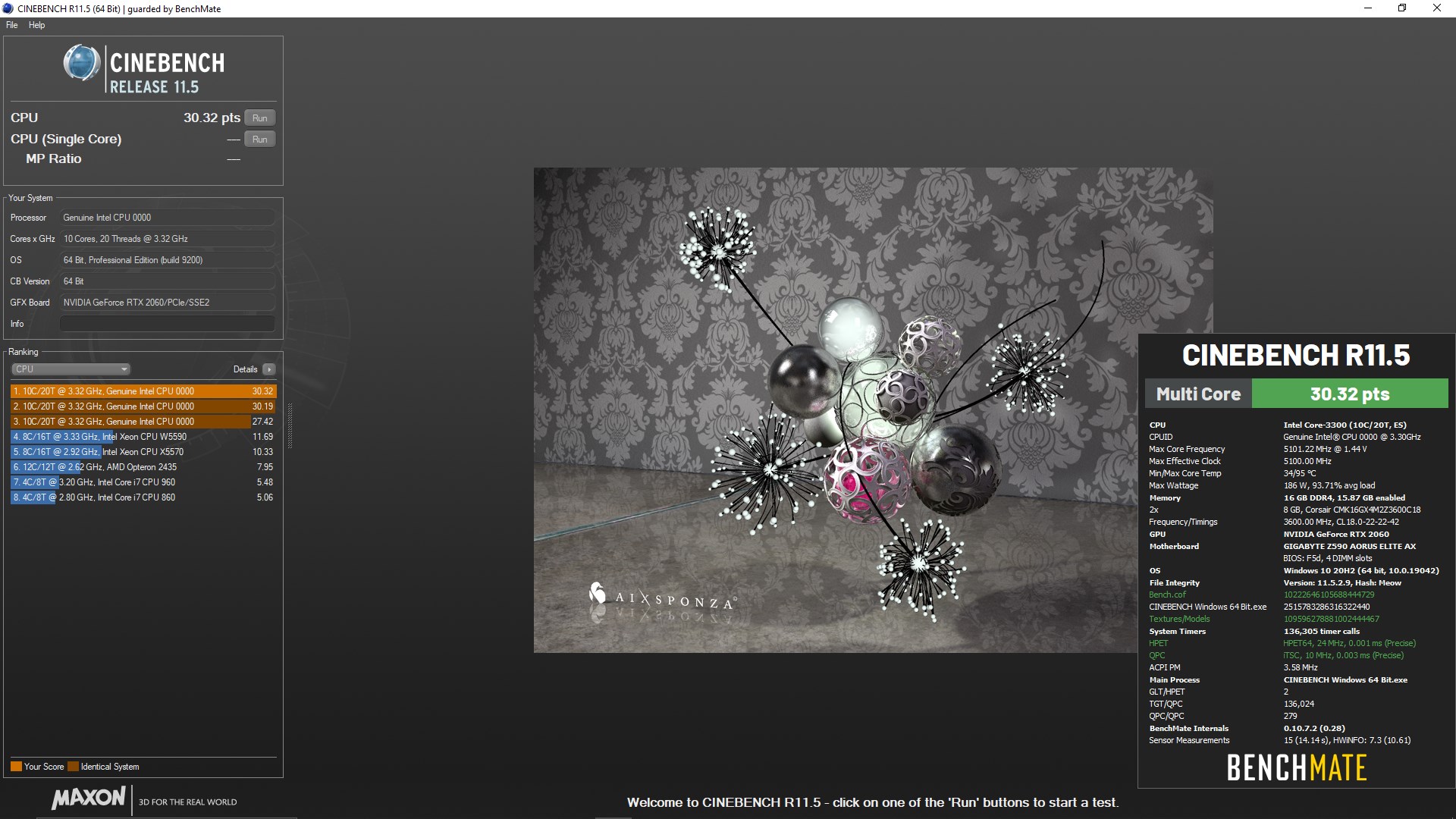Viewport: 1456px width, 819px height.
Task: Select the Xeon W5590 ranking entry
Action: point(143,437)
